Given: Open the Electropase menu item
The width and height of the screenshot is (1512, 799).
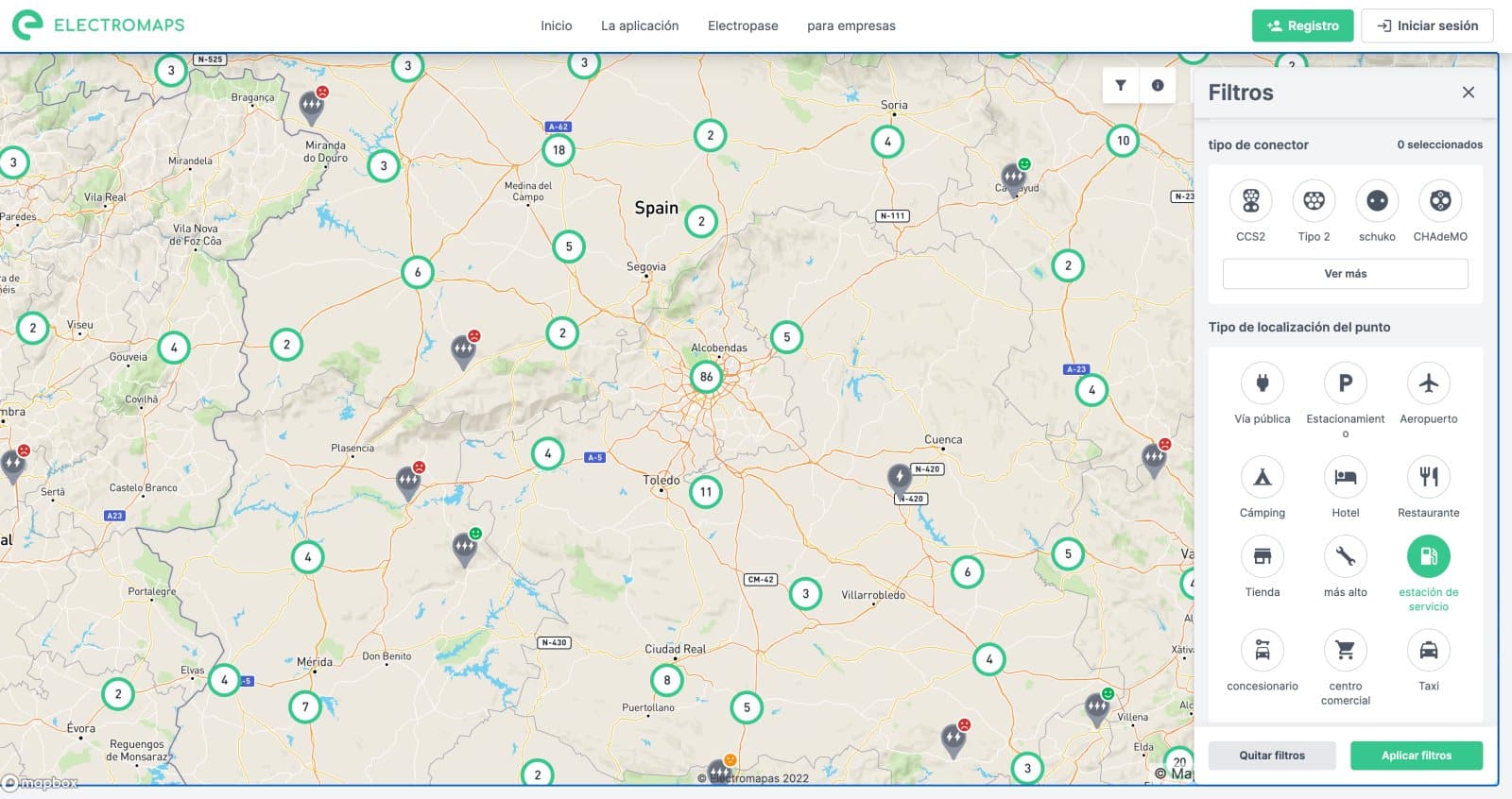Looking at the screenshot, I should tap(743, 26).
